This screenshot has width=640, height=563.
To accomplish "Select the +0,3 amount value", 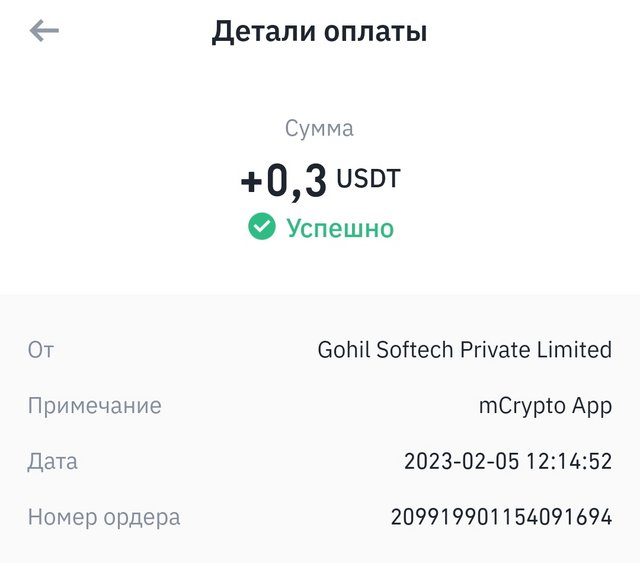I will point(284,181).
